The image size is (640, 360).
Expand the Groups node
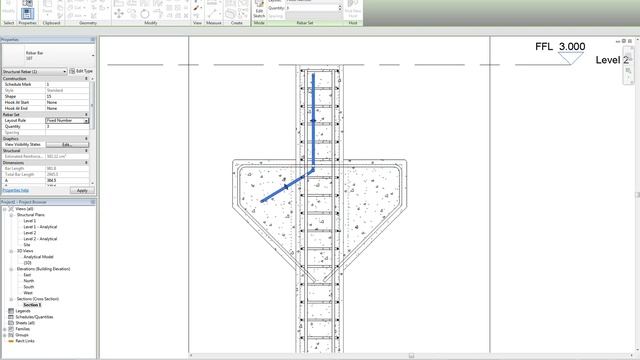tap(5, 335)
